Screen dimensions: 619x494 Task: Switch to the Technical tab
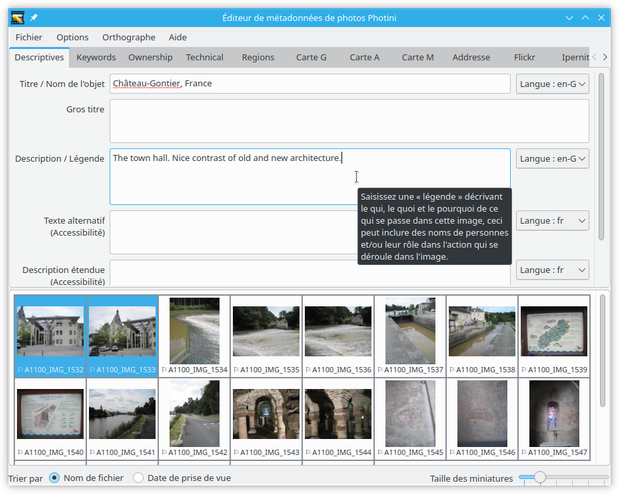(x=204, y=57)
